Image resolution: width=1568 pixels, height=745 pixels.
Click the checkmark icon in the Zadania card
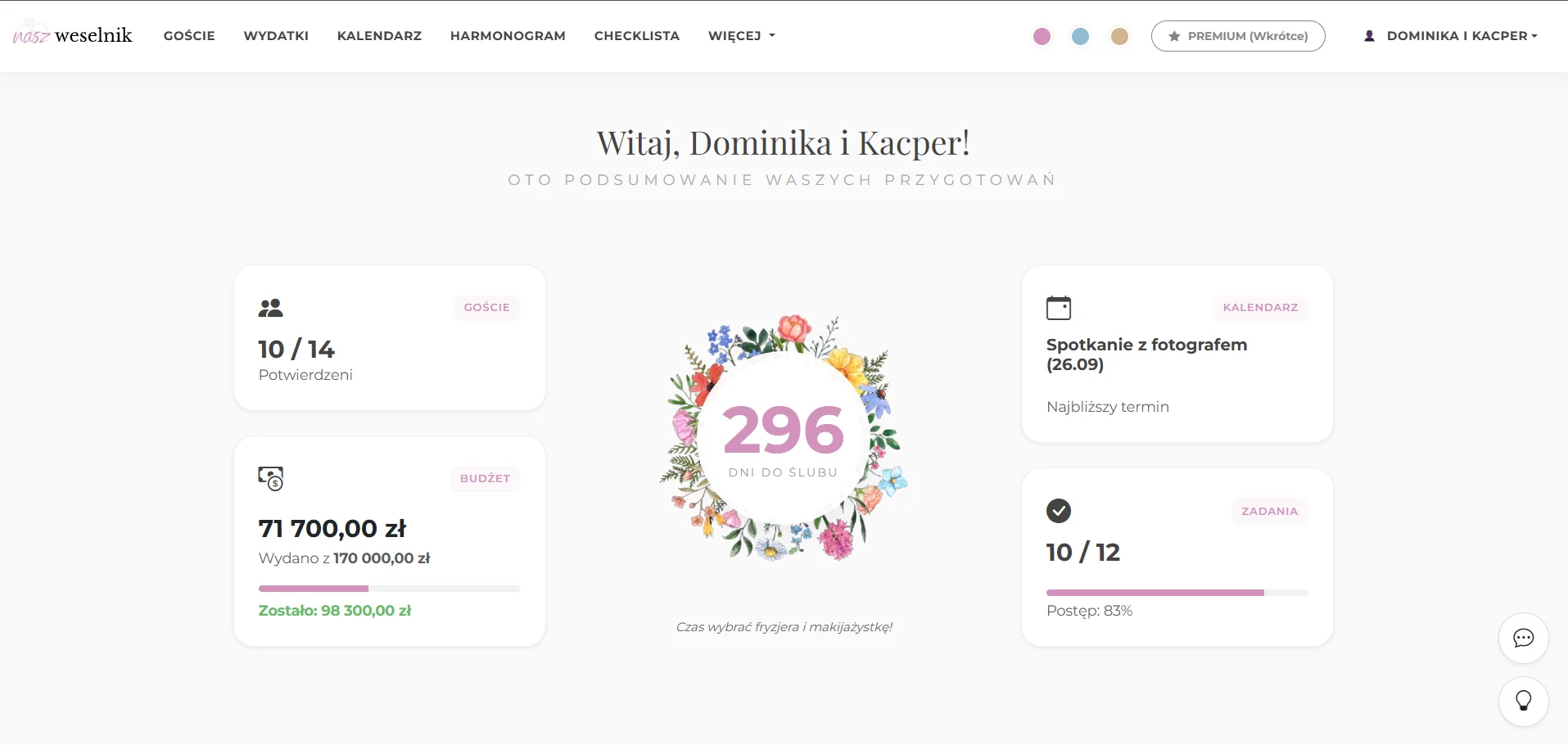pos(1059,511)
